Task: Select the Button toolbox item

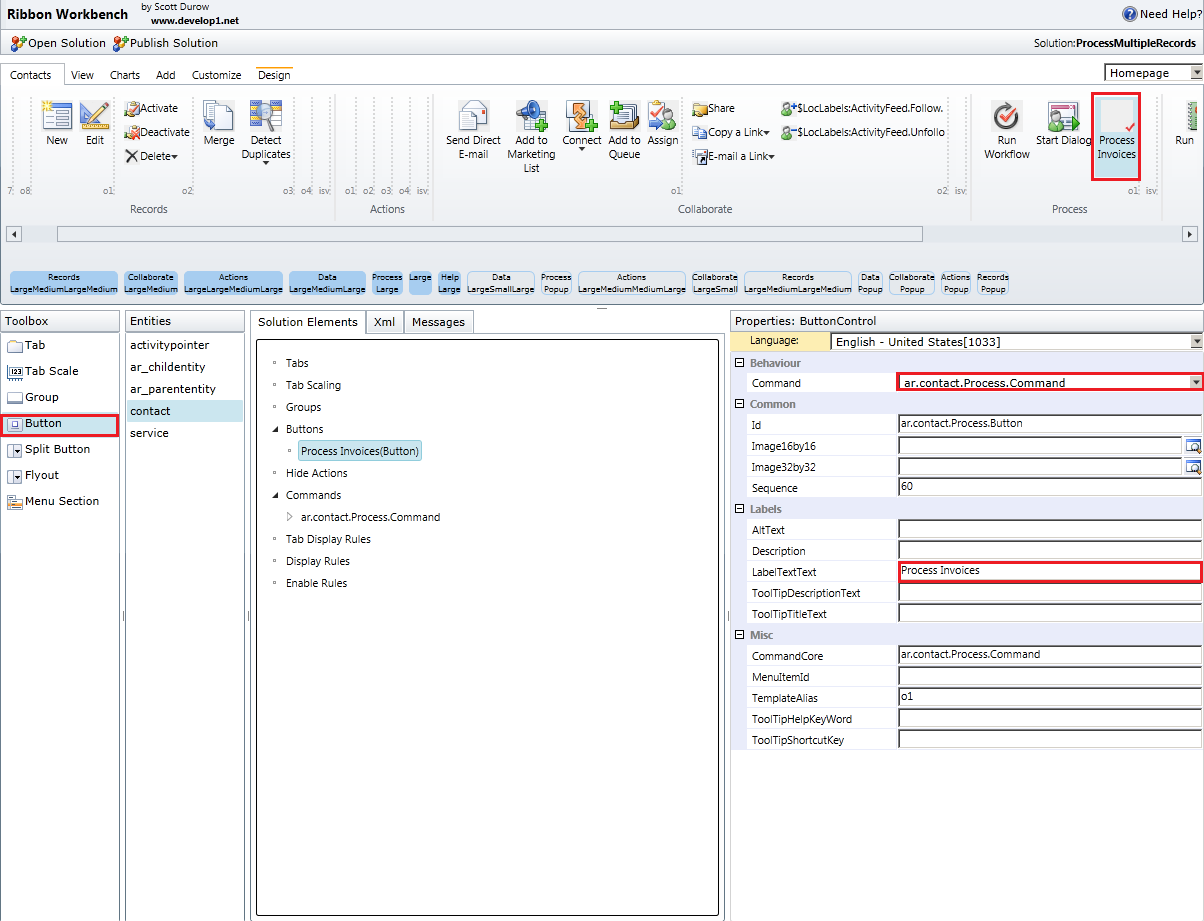Action: click(x=59, y=424)
